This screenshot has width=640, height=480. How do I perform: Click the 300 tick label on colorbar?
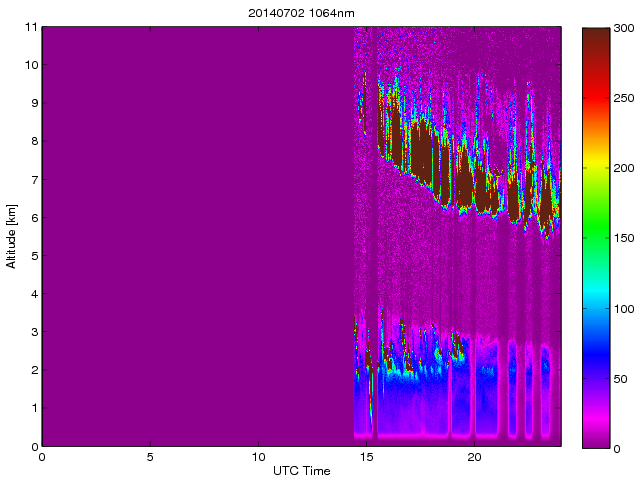coord(626,29)
